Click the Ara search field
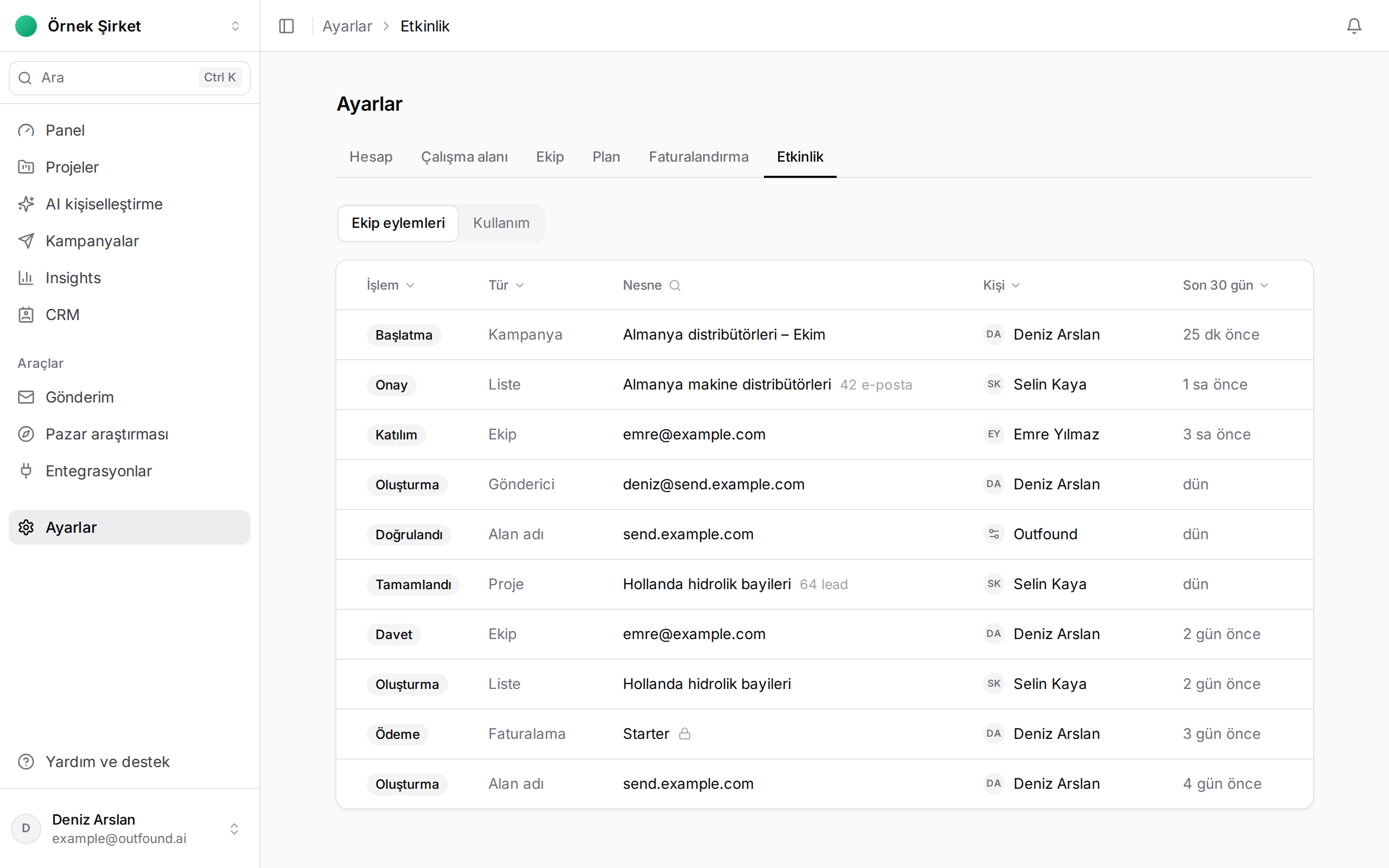The width and height of the screenshot is (1389, 868). (130, 78)
